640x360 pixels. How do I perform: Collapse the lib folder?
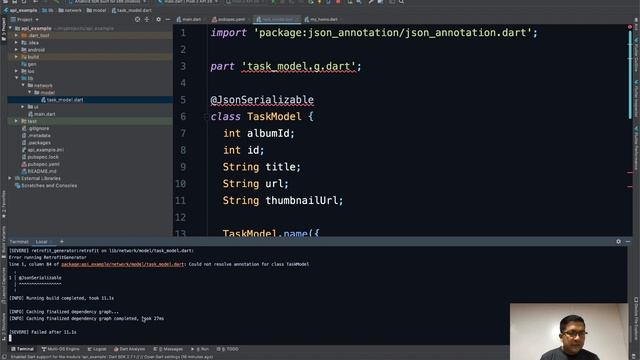pyautogui.click(x=17, y=78)
